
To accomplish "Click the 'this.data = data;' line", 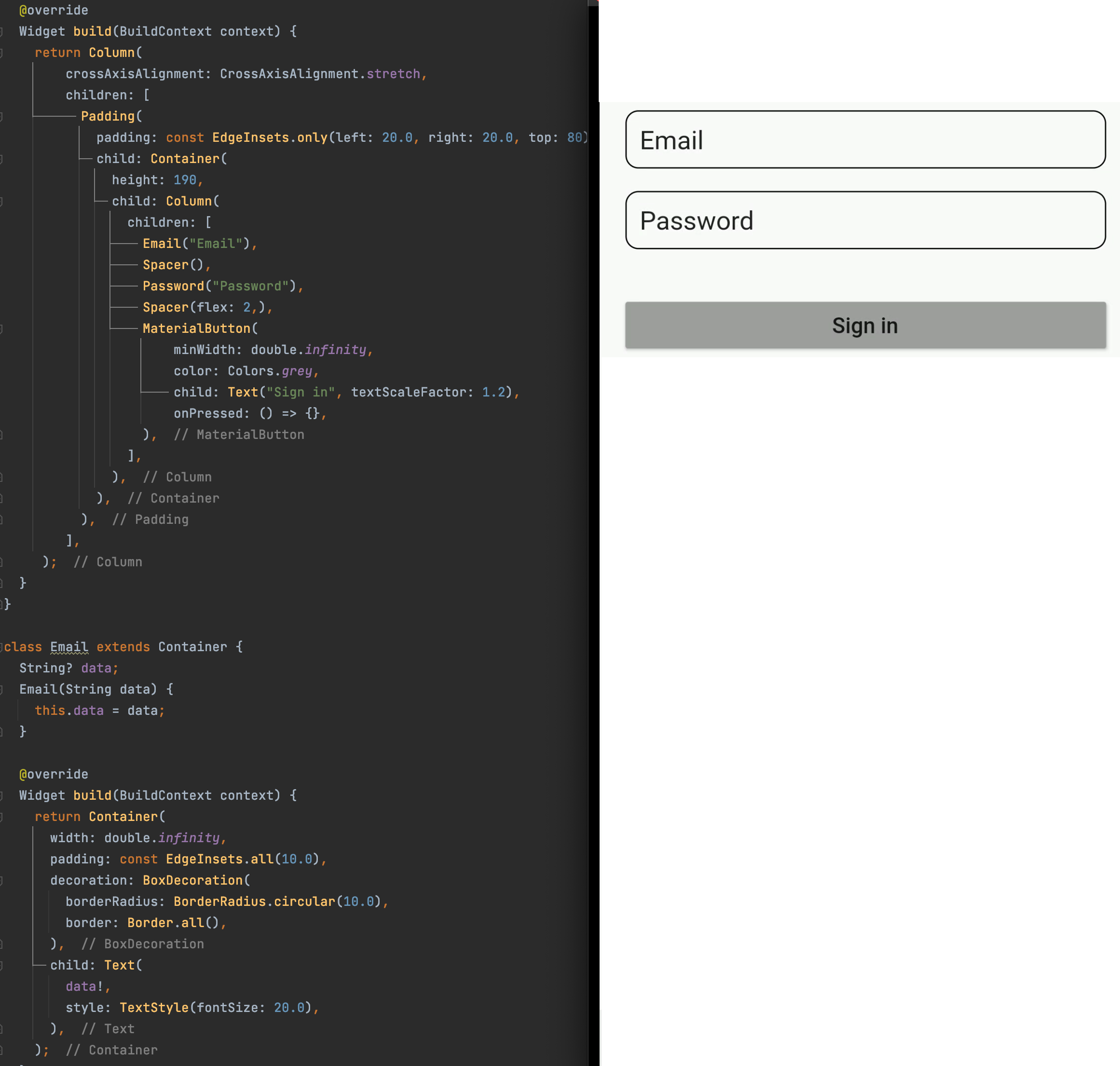I will (99, 711).
